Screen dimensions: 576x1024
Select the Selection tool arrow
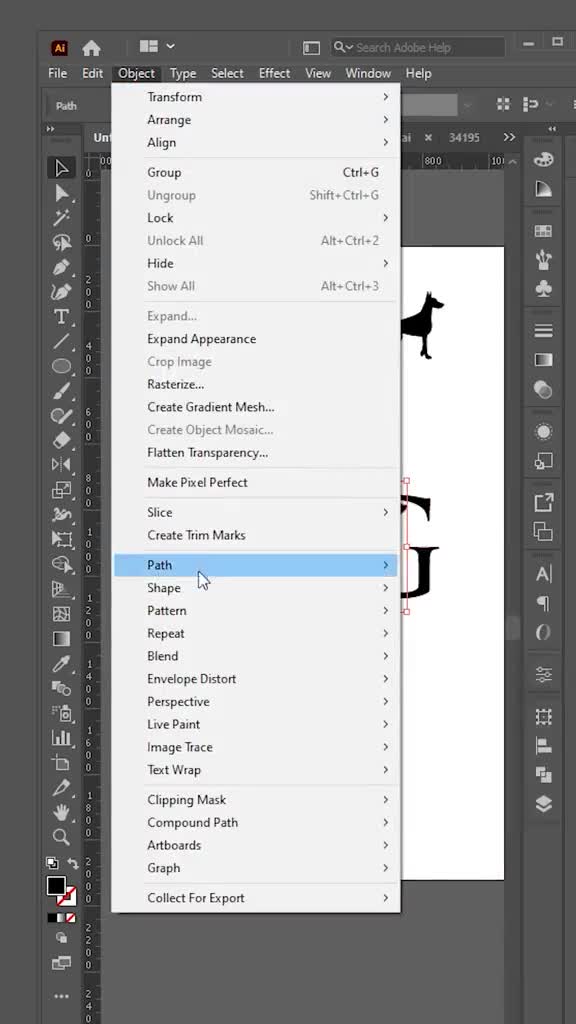coord(61,168)
